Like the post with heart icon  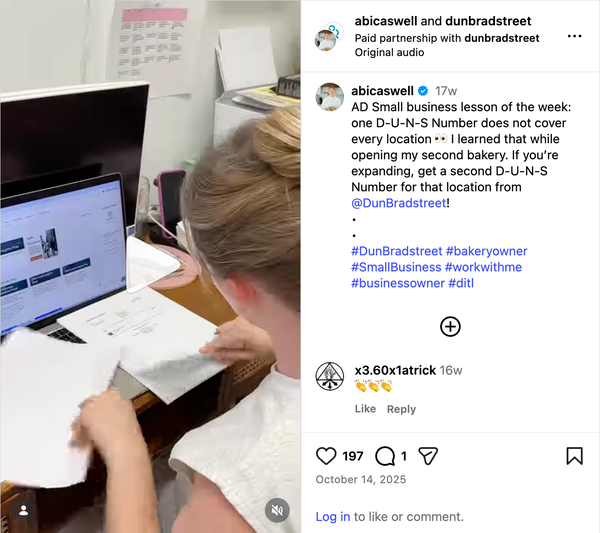tap(326, 456)
